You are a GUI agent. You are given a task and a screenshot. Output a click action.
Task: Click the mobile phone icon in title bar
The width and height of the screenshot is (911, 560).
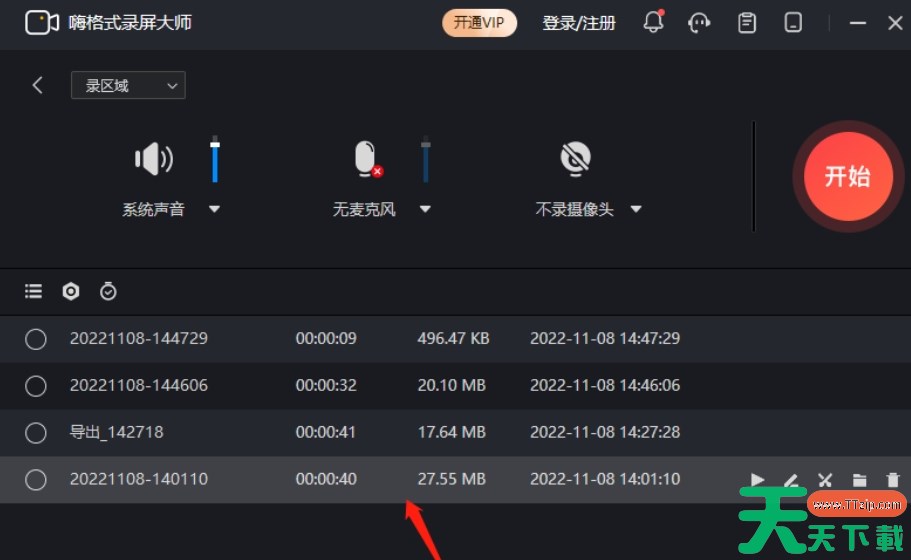pyautogui.click(x=793, y=22)
